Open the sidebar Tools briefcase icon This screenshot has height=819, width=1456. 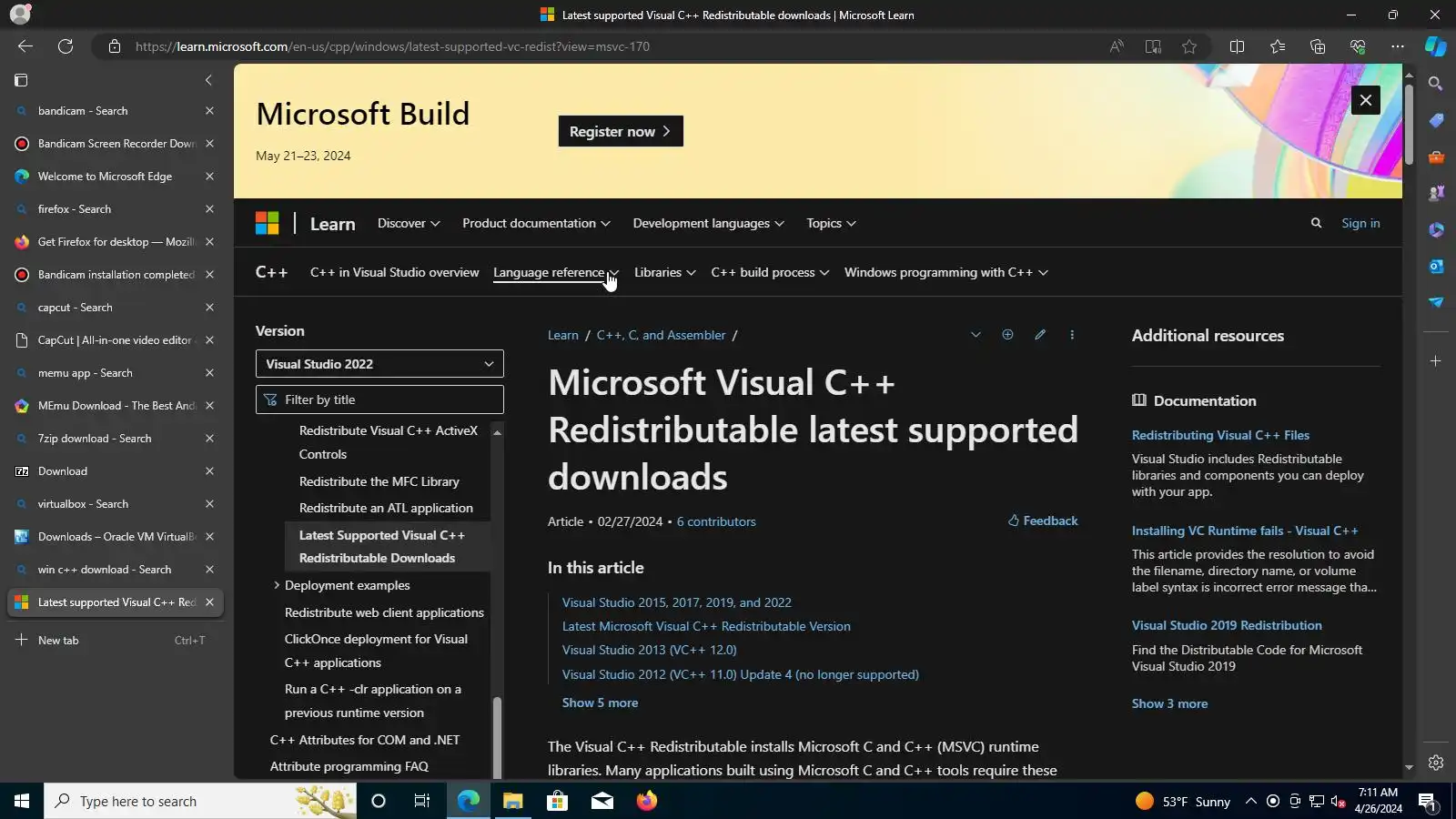click(x=1436, y=157)
